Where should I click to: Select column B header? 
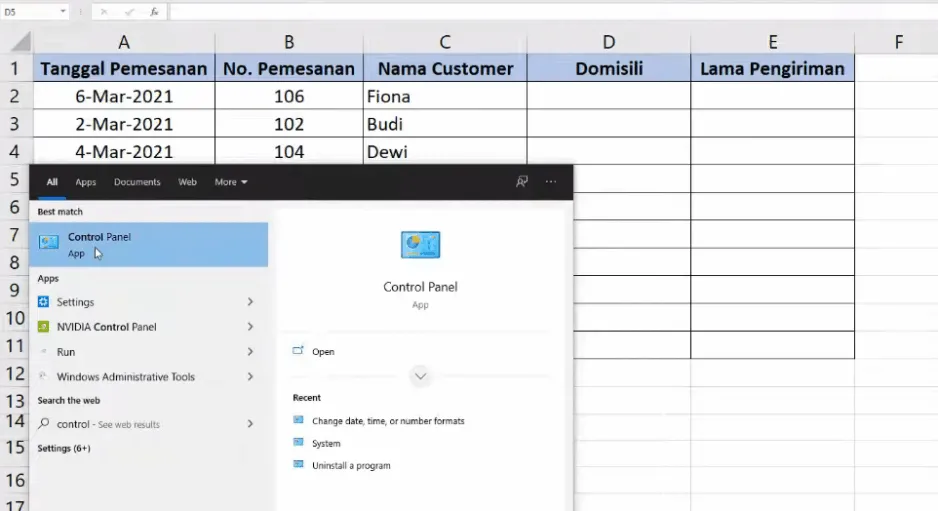point(289,42)
